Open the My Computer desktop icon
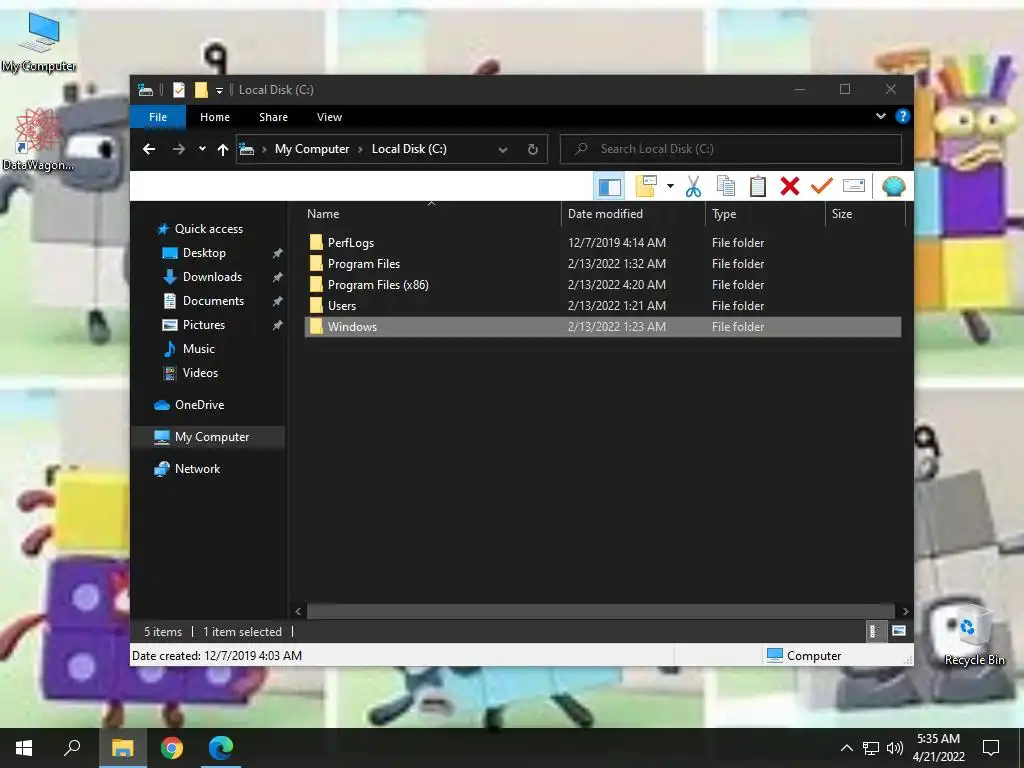This screenshot has height=768, width=1024. click(x=39, y=43)
